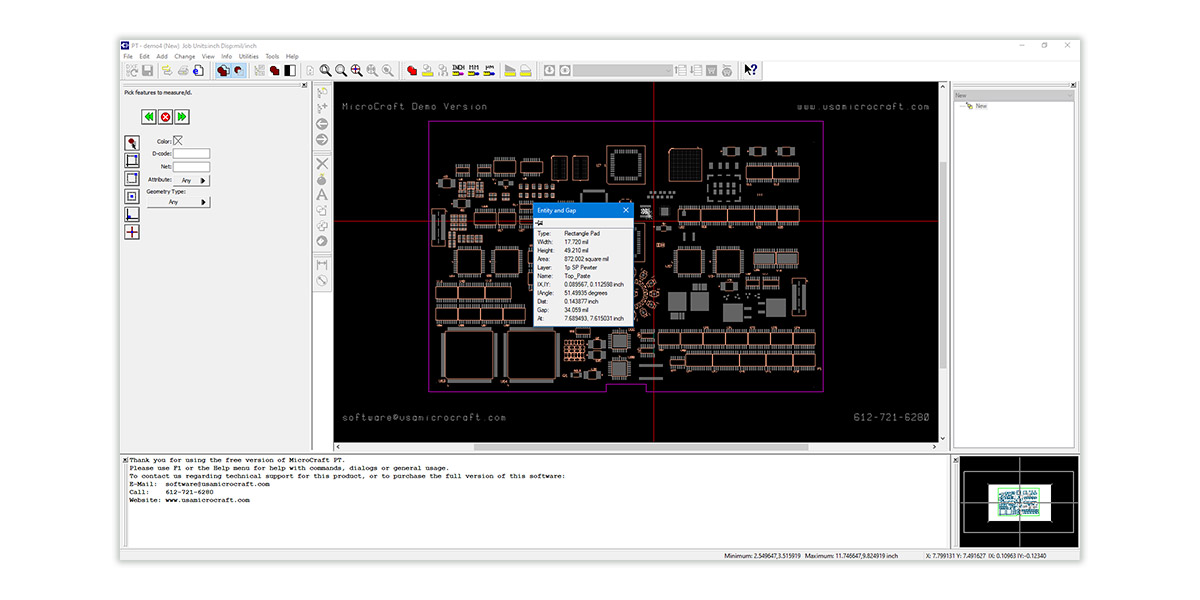Click the Minimum coordinates in status bar
Screen dimensions: 1200x600
pos(761,555)
